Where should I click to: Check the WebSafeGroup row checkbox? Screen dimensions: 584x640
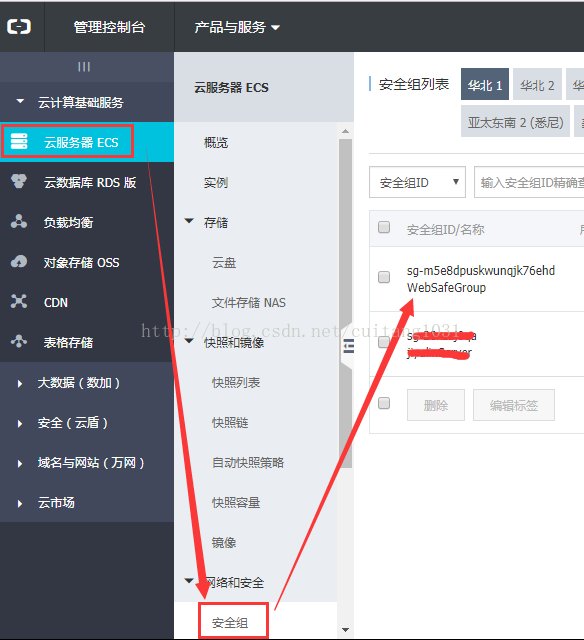pos(384,277)
